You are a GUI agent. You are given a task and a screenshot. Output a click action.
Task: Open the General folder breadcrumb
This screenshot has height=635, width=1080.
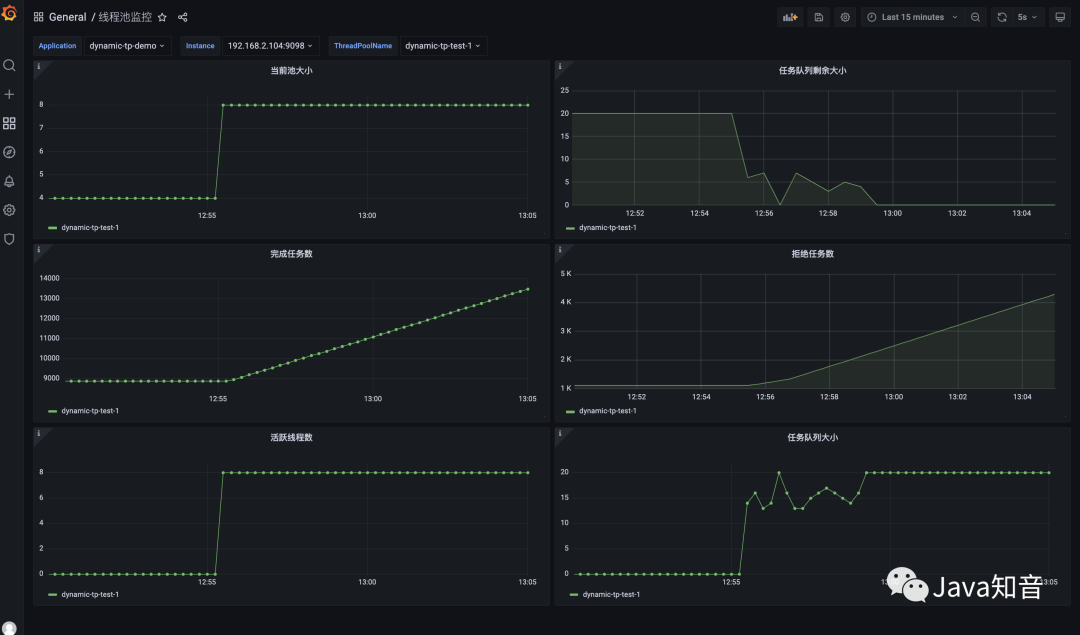68,17
